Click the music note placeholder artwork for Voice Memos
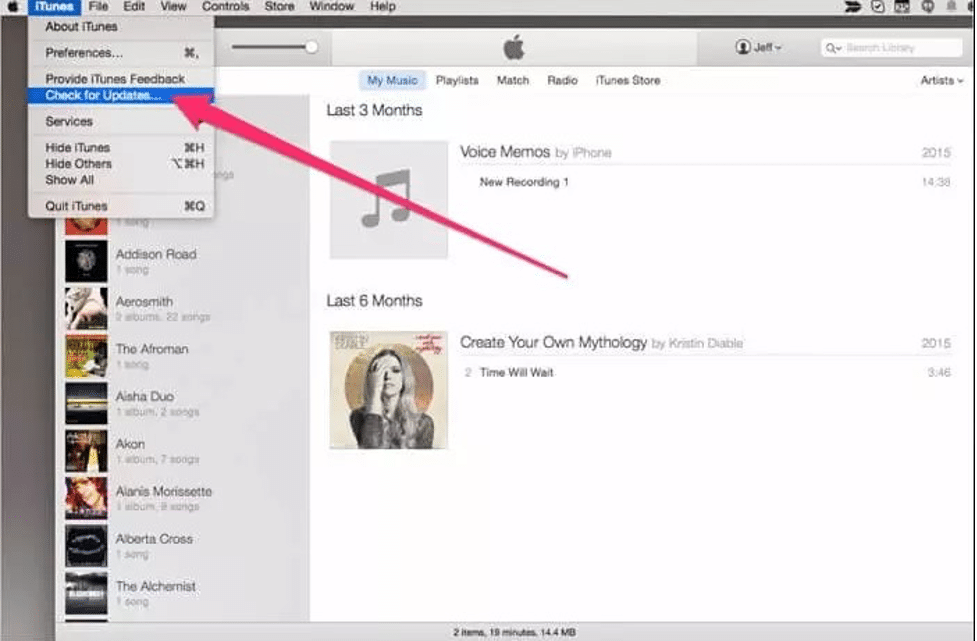 click(389, 200)
